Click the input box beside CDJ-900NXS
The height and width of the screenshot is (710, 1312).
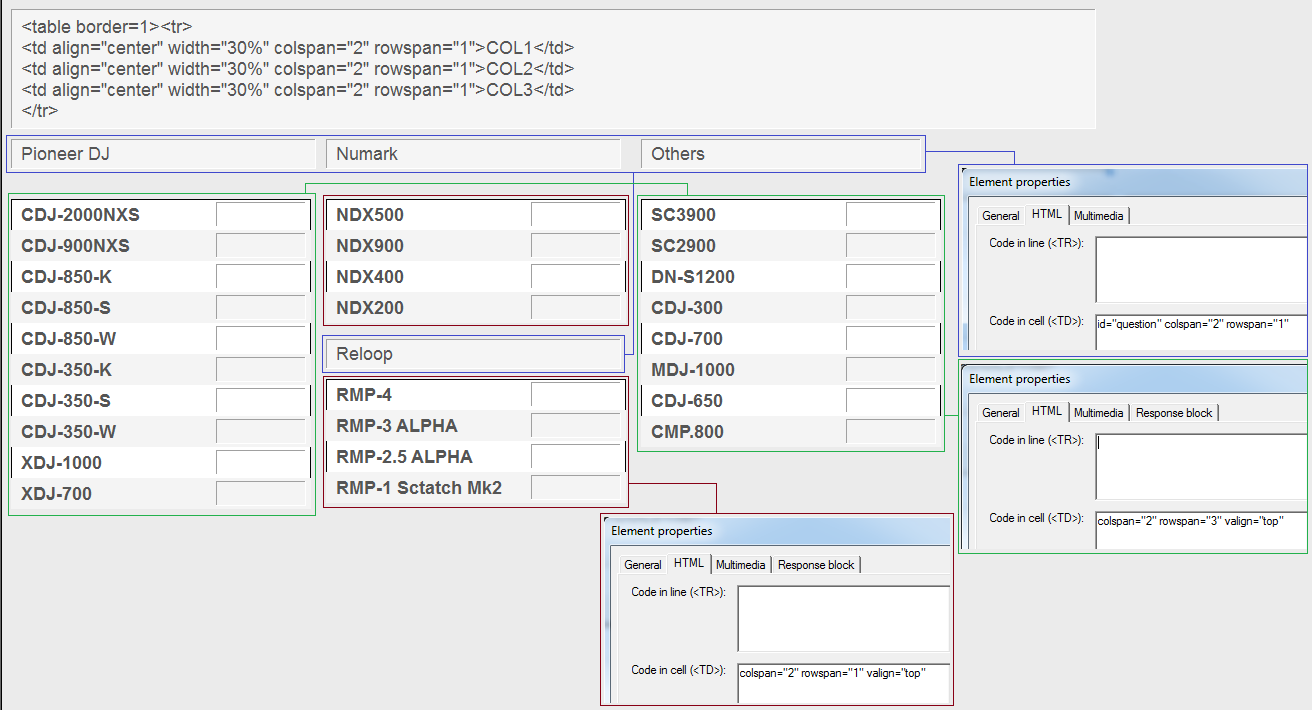(x=262, y=246)
